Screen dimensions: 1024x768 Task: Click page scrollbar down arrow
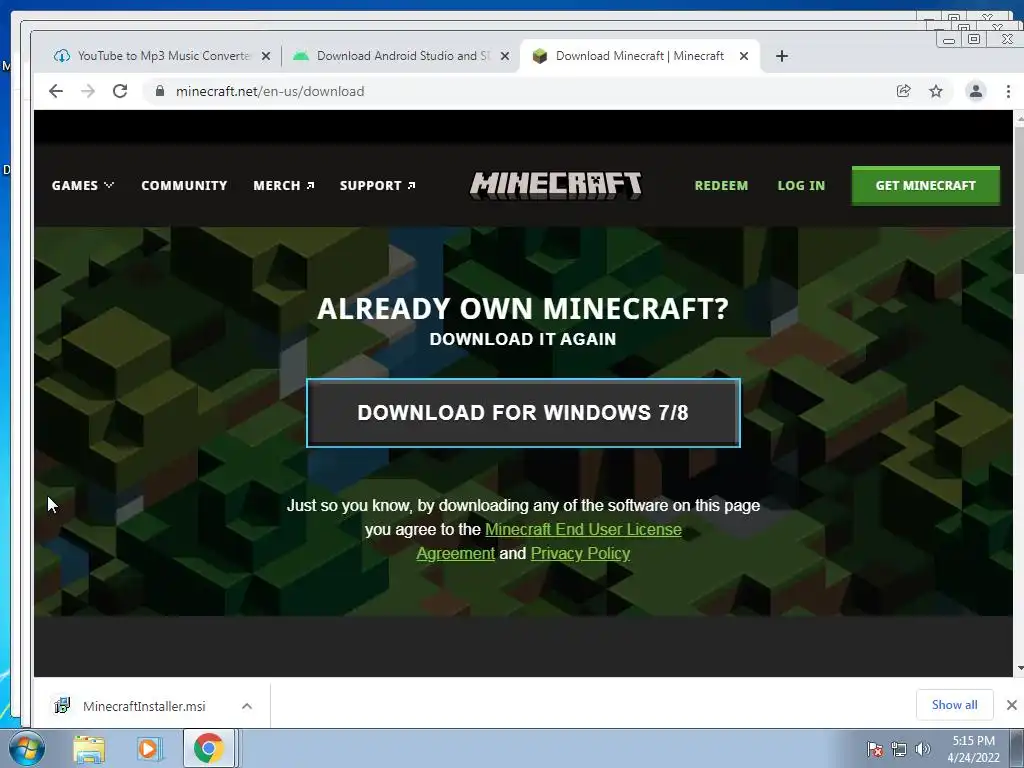pyautogui.click(x=1019, y=669)
